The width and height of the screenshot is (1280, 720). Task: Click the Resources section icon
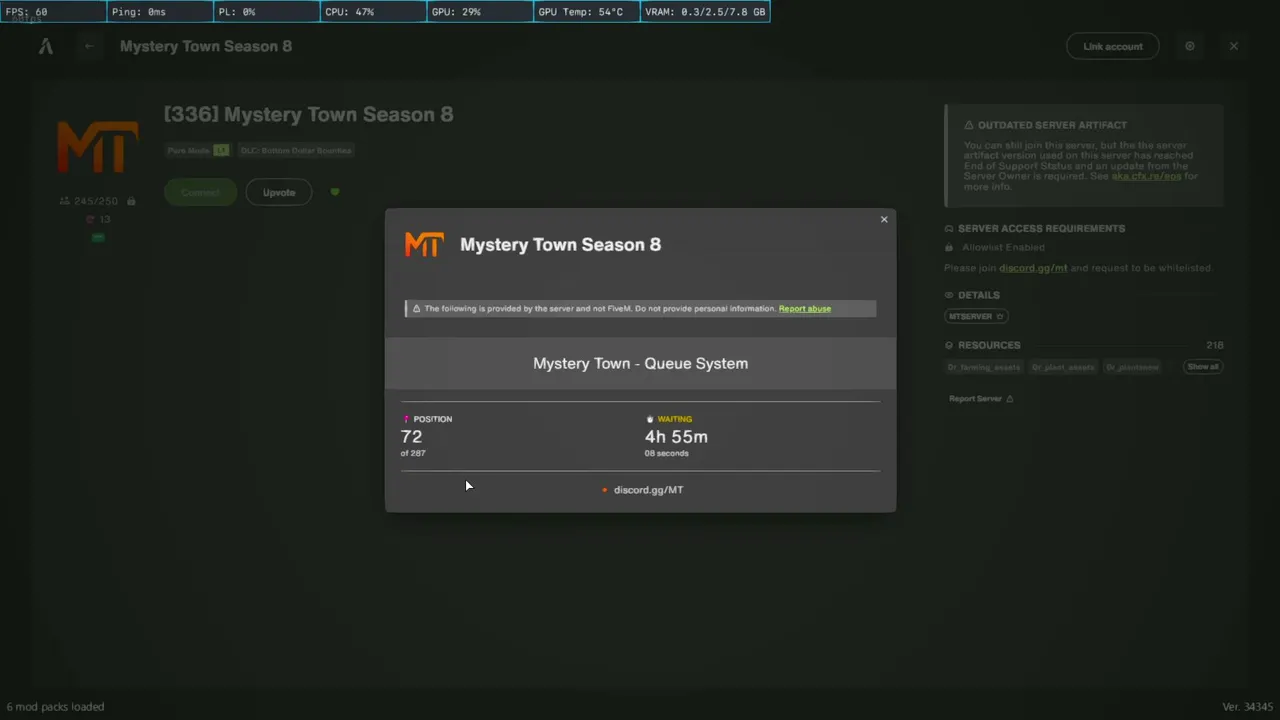[x=949, y=345]
